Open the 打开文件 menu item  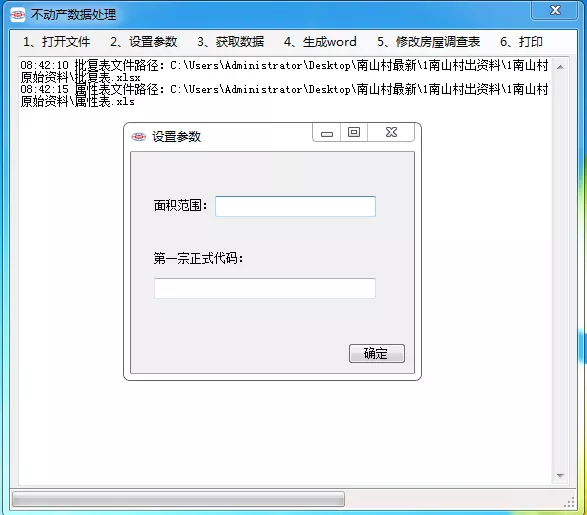57,42
